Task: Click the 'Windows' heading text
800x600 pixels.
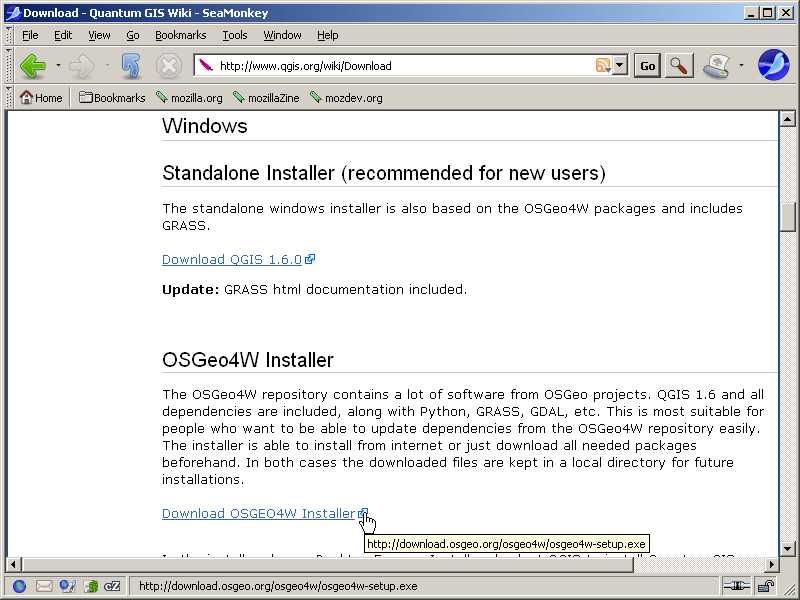Action: tap(205, 126)
